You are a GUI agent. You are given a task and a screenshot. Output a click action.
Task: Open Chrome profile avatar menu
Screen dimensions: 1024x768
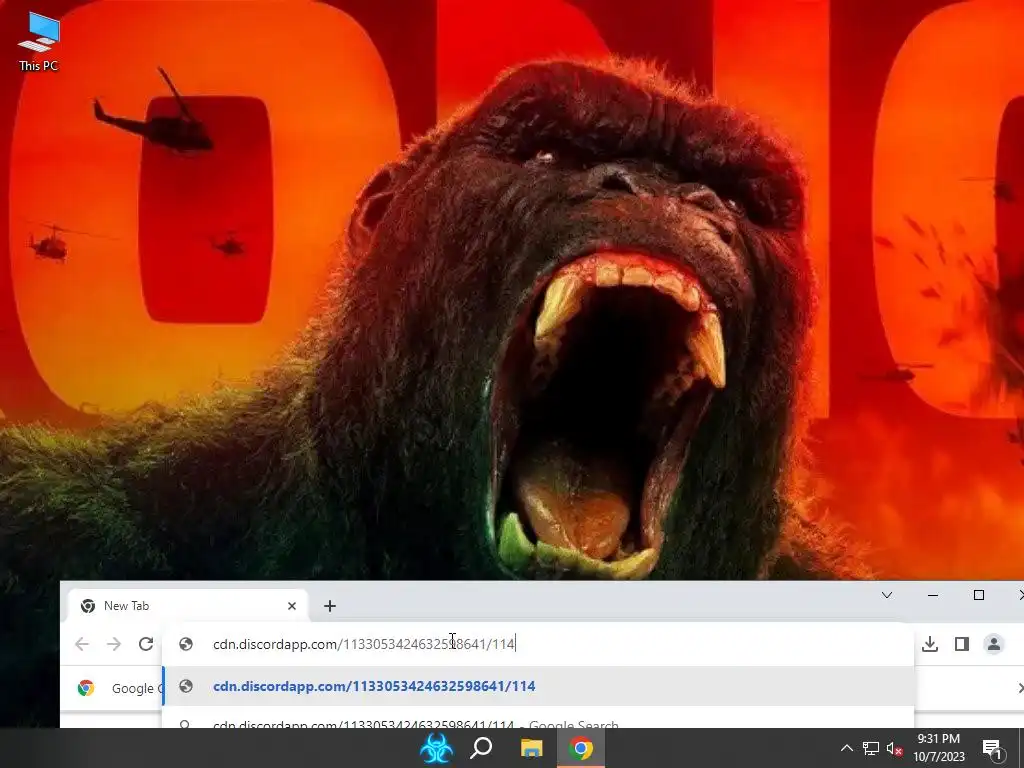pos(994,644)
